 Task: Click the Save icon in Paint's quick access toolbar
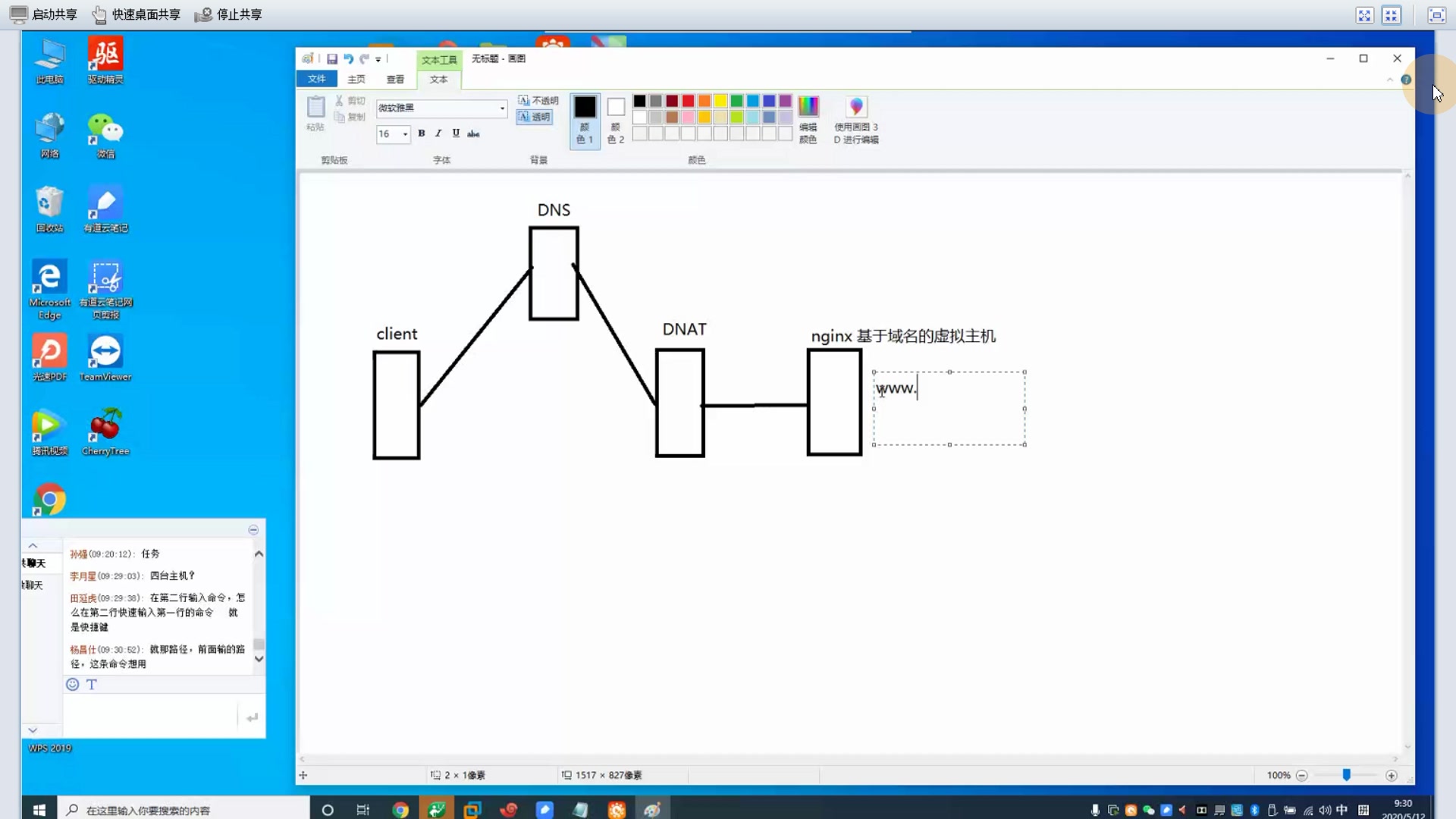[x=331, y=58]
